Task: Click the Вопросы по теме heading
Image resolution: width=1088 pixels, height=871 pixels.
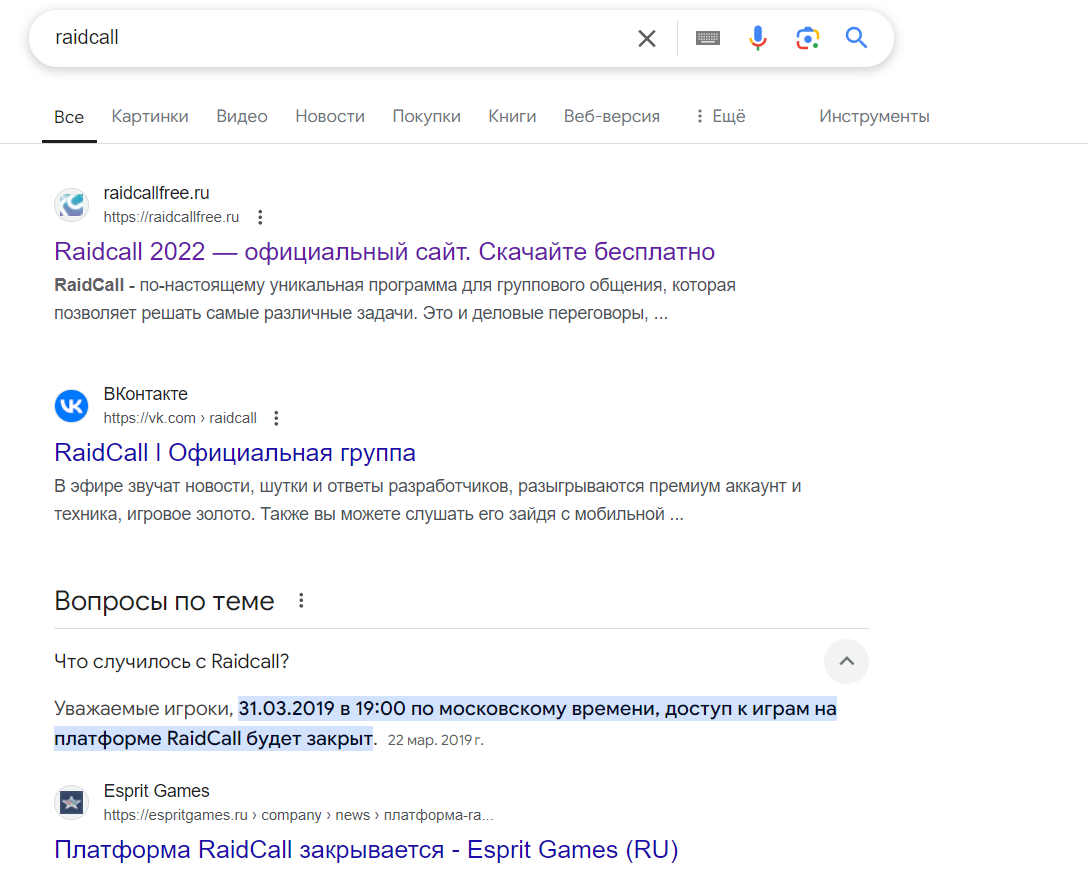Action: (x=164, y=601)
